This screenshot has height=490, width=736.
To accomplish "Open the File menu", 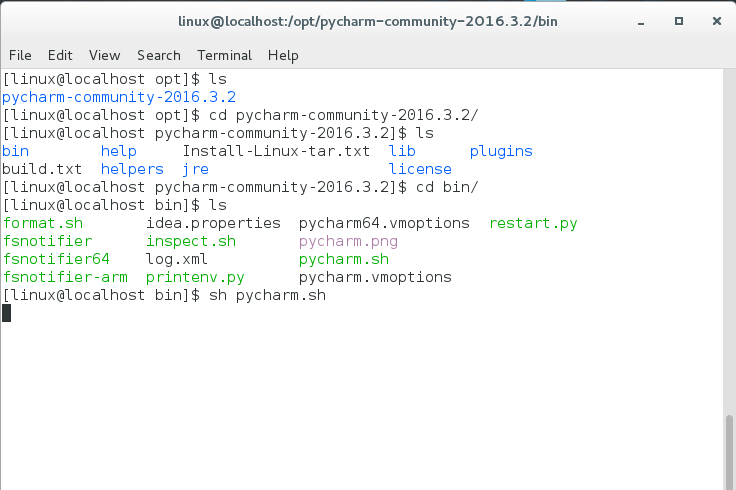I will pyautogui.click(x=20, y=55).
